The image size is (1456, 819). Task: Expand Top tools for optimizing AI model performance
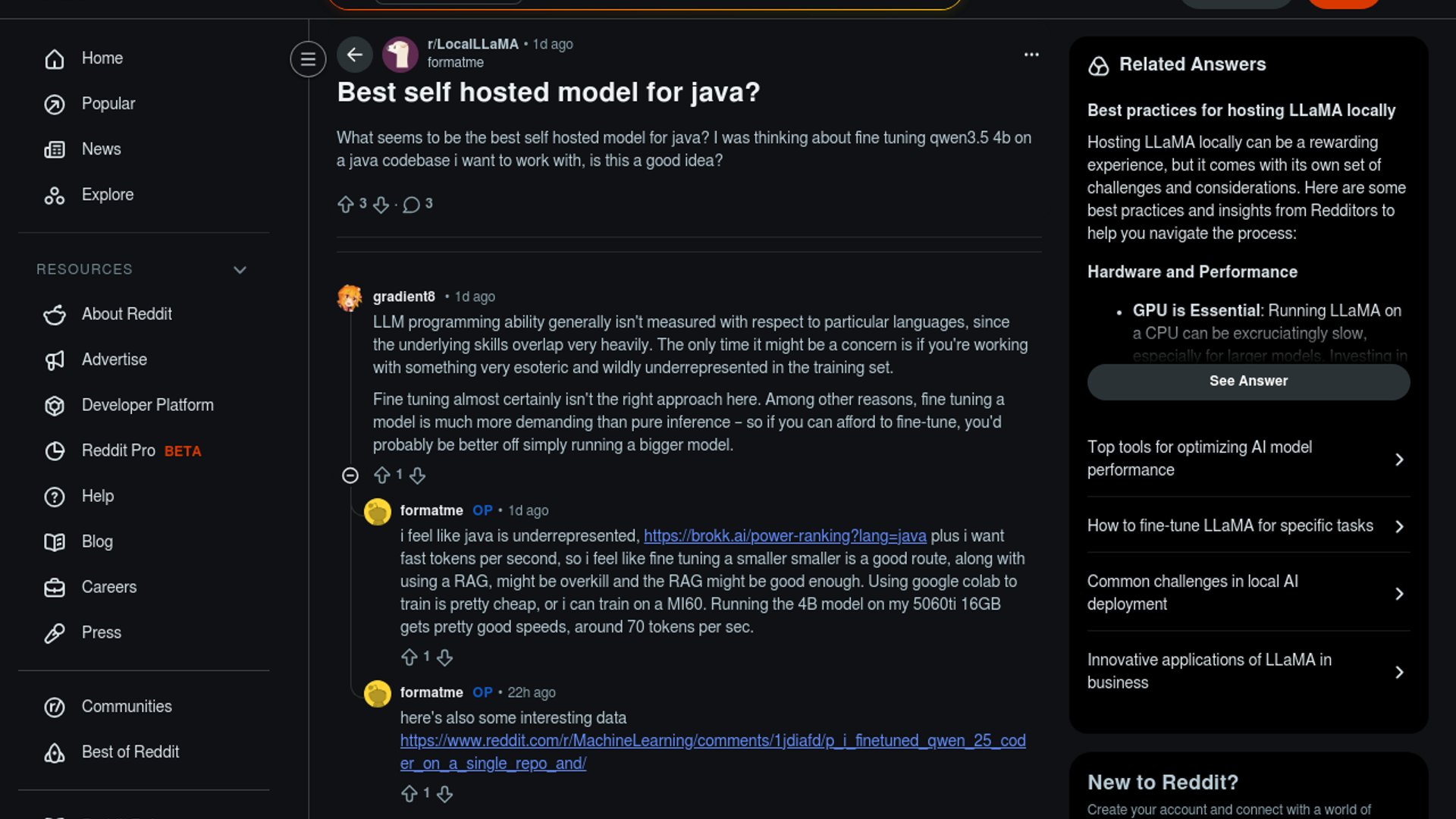1248,459
